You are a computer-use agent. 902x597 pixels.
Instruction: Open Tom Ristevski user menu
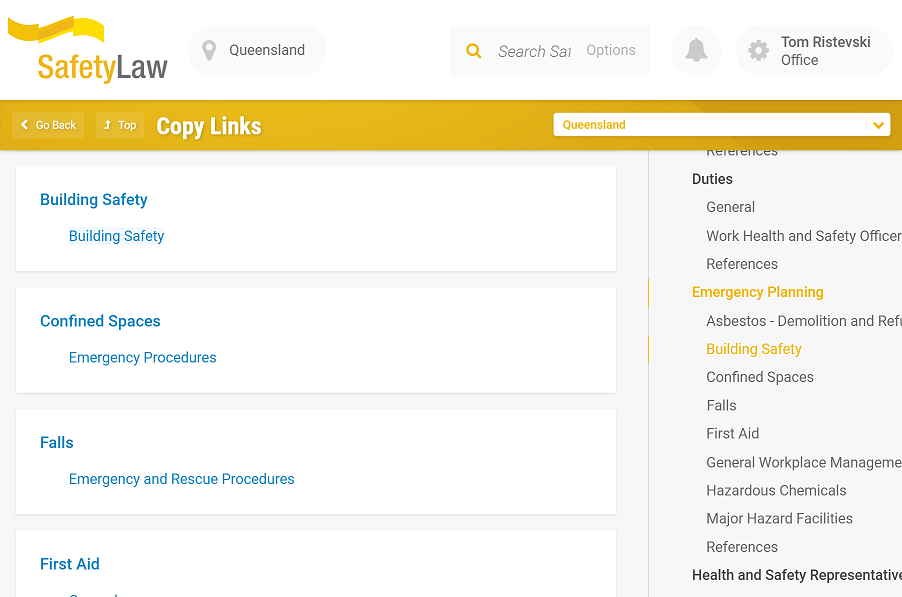click(x=814, y=51)
